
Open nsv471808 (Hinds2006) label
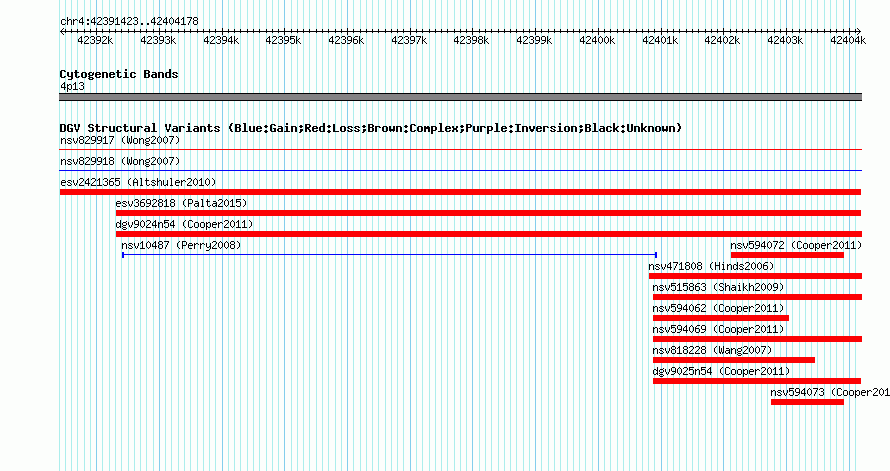(711, 266)
